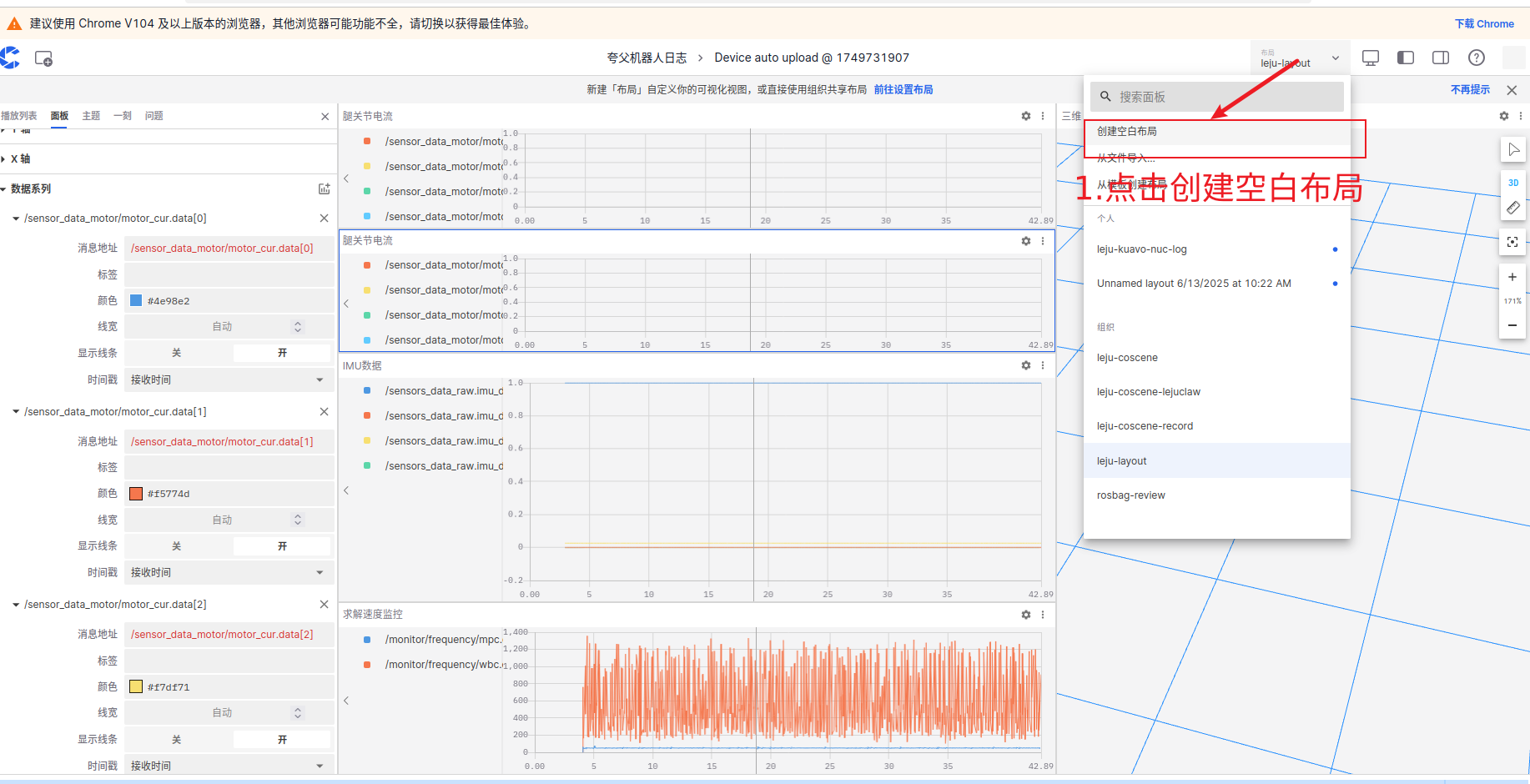Screen dimensions: 1530x784
Task: Turn on 显示线条 for motor_cur.data[1]
Action: click(x=282, y=546)
